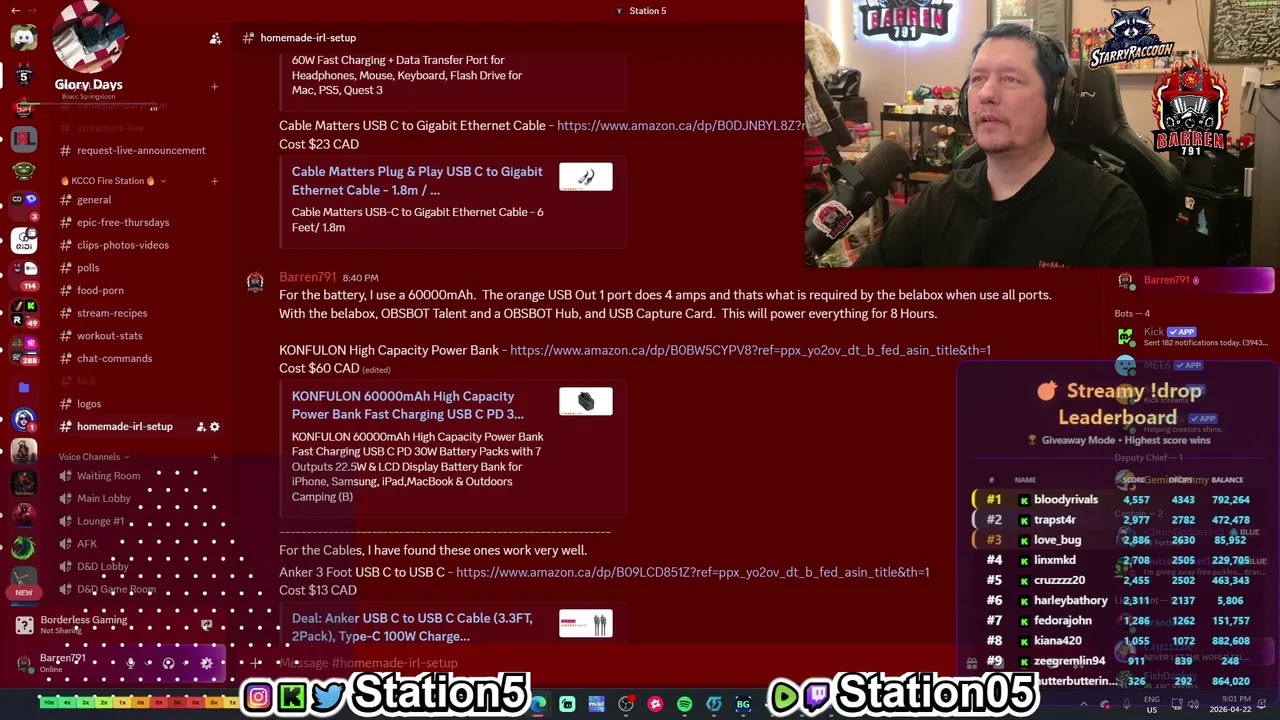View Anker cable embed thumbnail
The width and height of the screenshot is (1280, 720).
click(x=586, y=625)
